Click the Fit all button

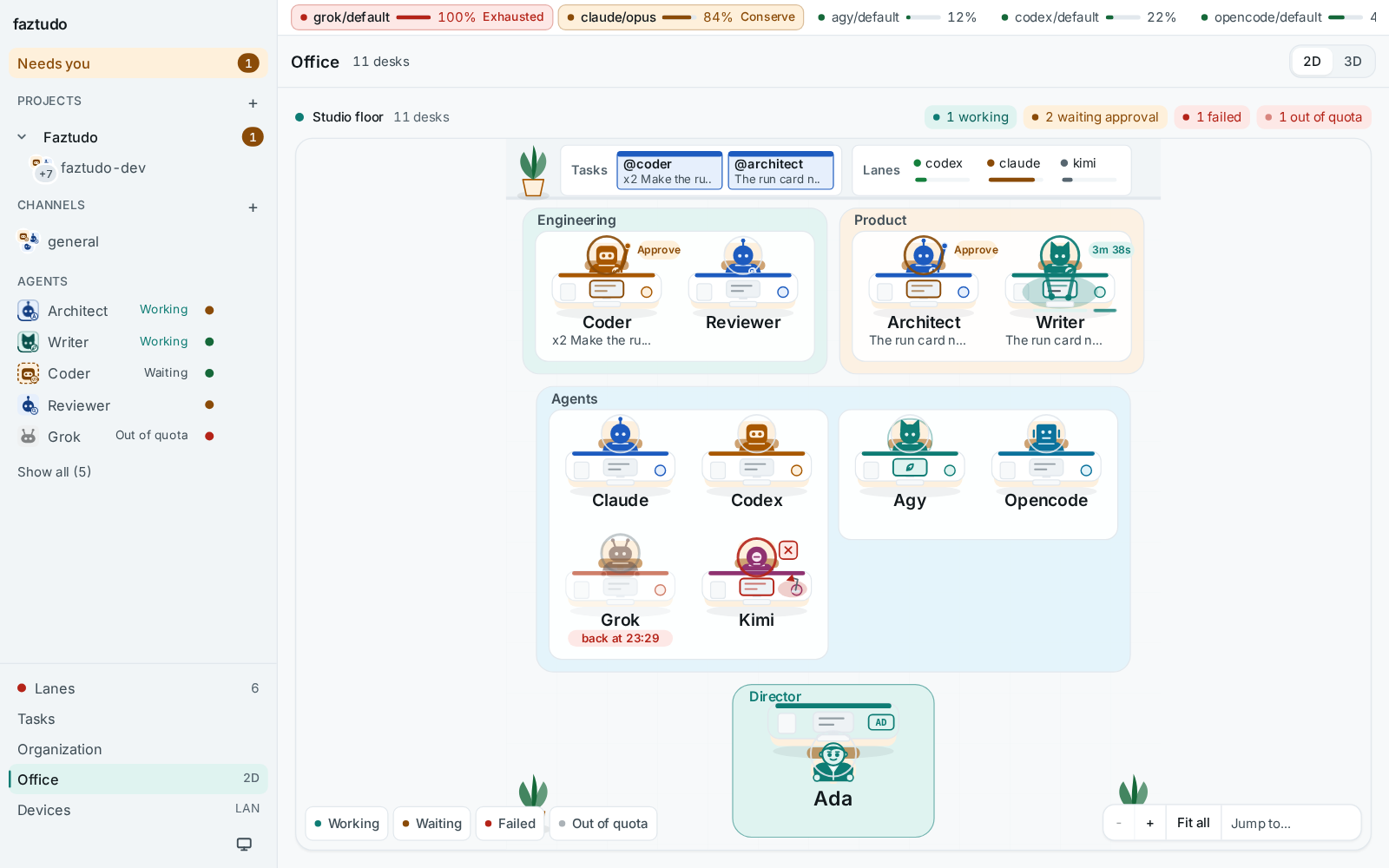[x=1193, y=824]
